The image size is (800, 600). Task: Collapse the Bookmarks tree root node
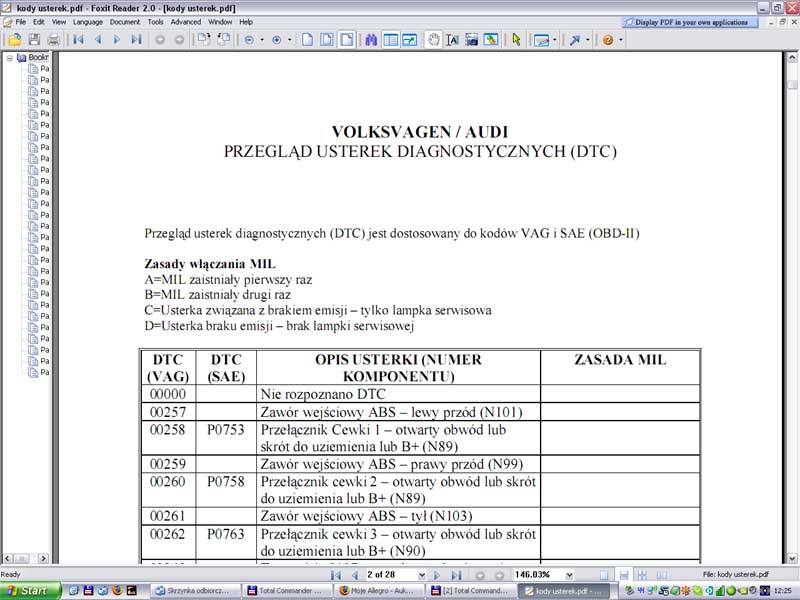(x=10, y=58)
